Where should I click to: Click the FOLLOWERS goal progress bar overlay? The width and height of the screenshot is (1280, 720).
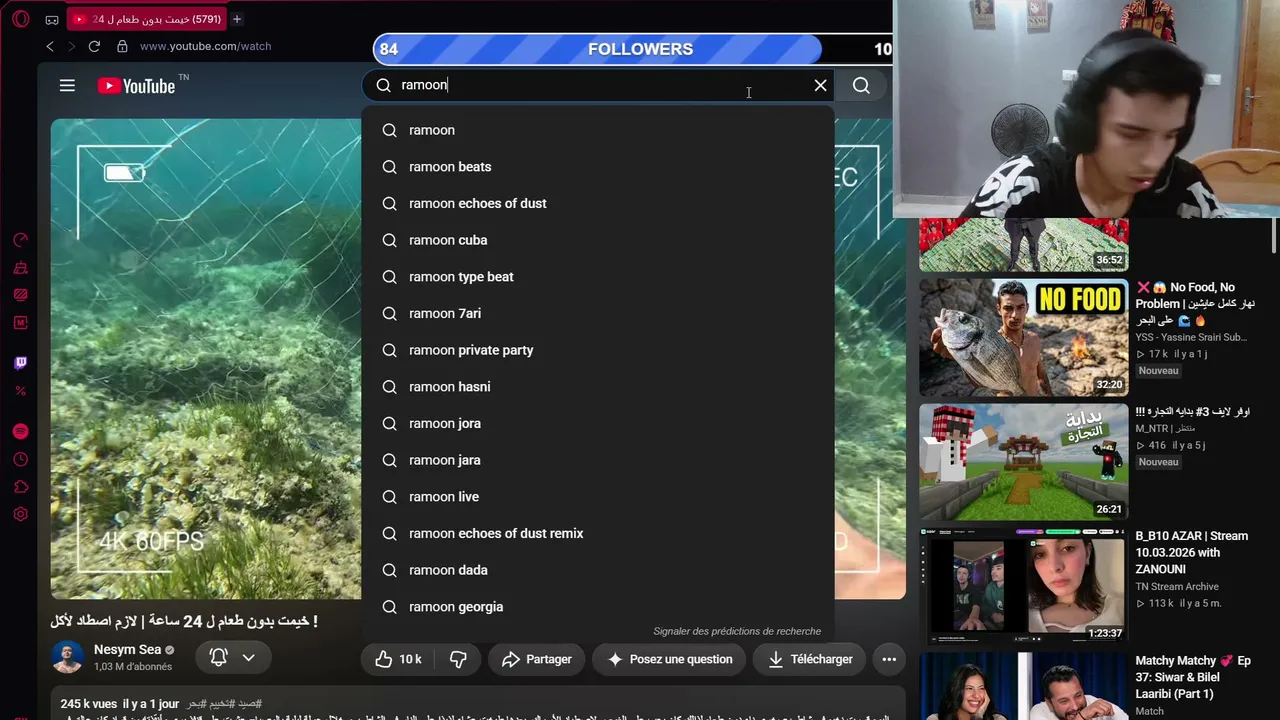click(633, 49)
